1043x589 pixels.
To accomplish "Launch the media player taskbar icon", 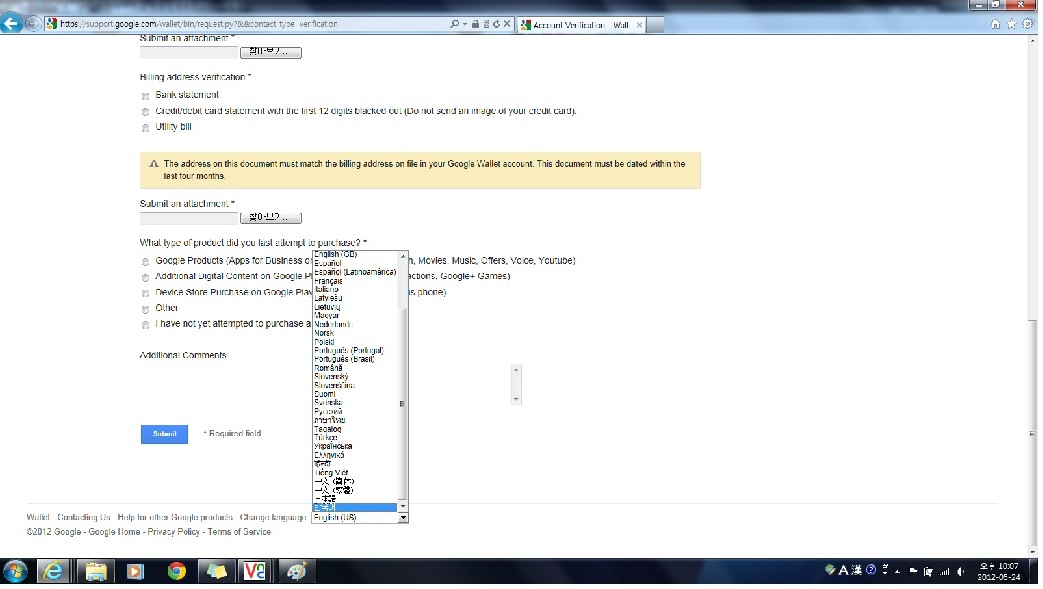I will (135, 571).
